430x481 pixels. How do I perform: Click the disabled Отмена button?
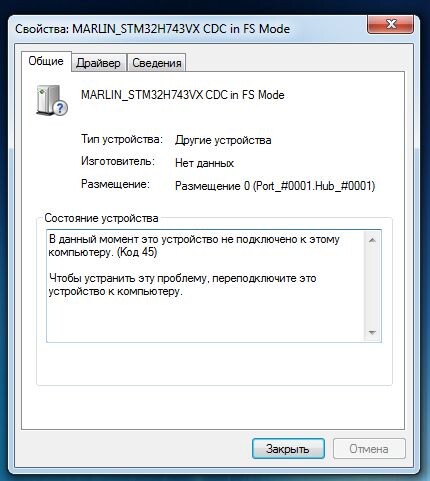click(x=369, y=449)
